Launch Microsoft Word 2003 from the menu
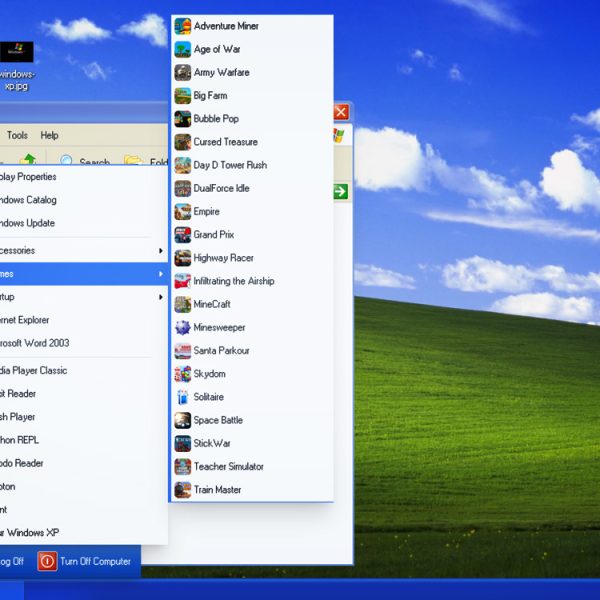This screenshot has width=600, height=600. 83,343
